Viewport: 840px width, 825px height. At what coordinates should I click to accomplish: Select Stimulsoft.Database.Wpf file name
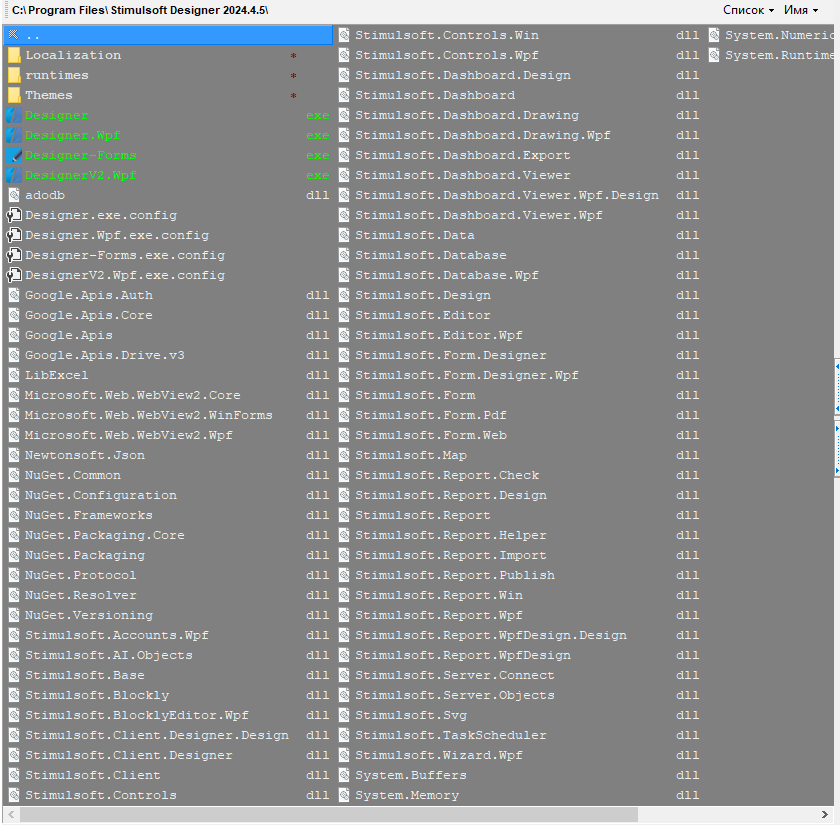click(x=447, y=275)
